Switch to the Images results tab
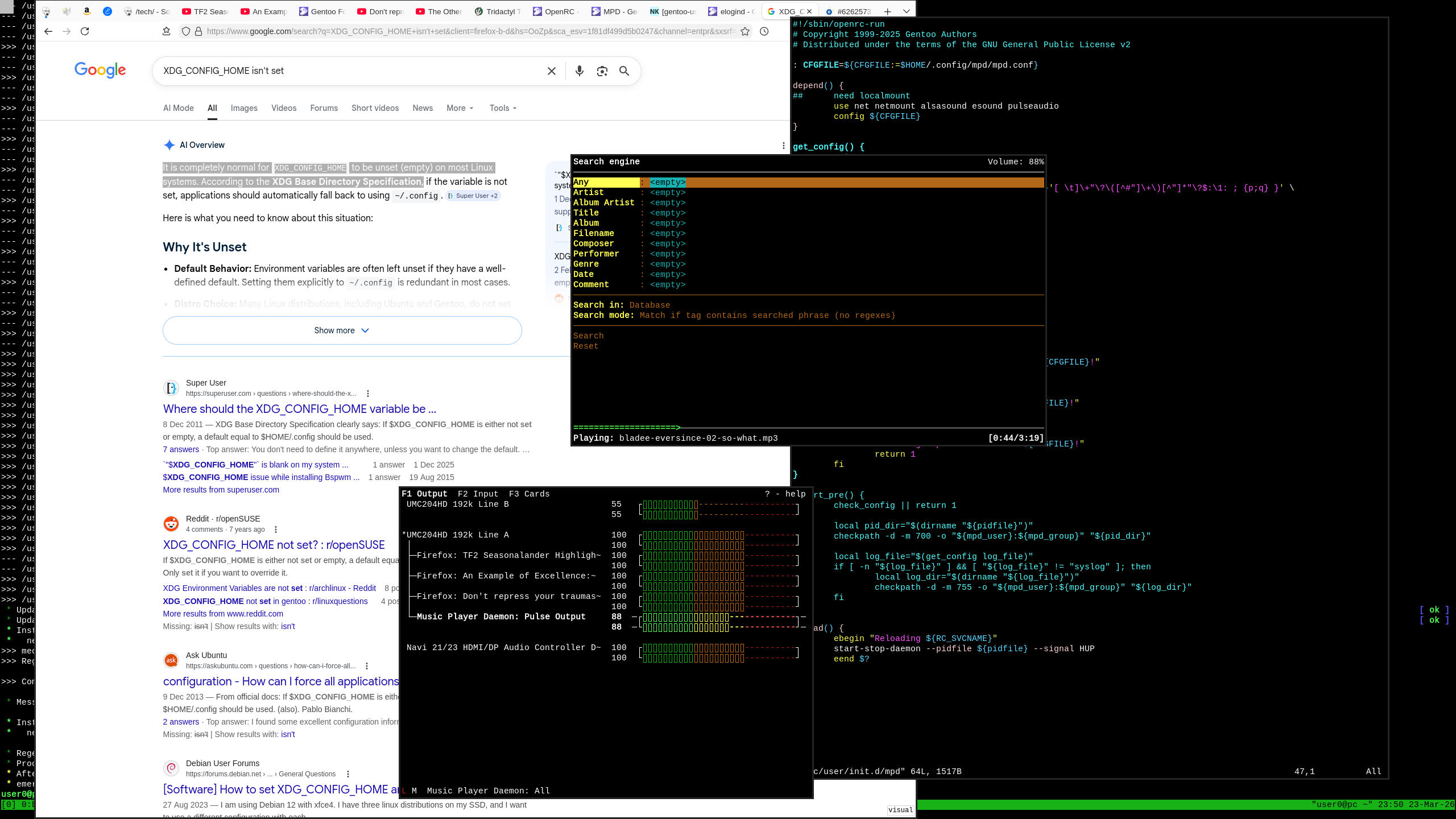 [x=244, y=108]
